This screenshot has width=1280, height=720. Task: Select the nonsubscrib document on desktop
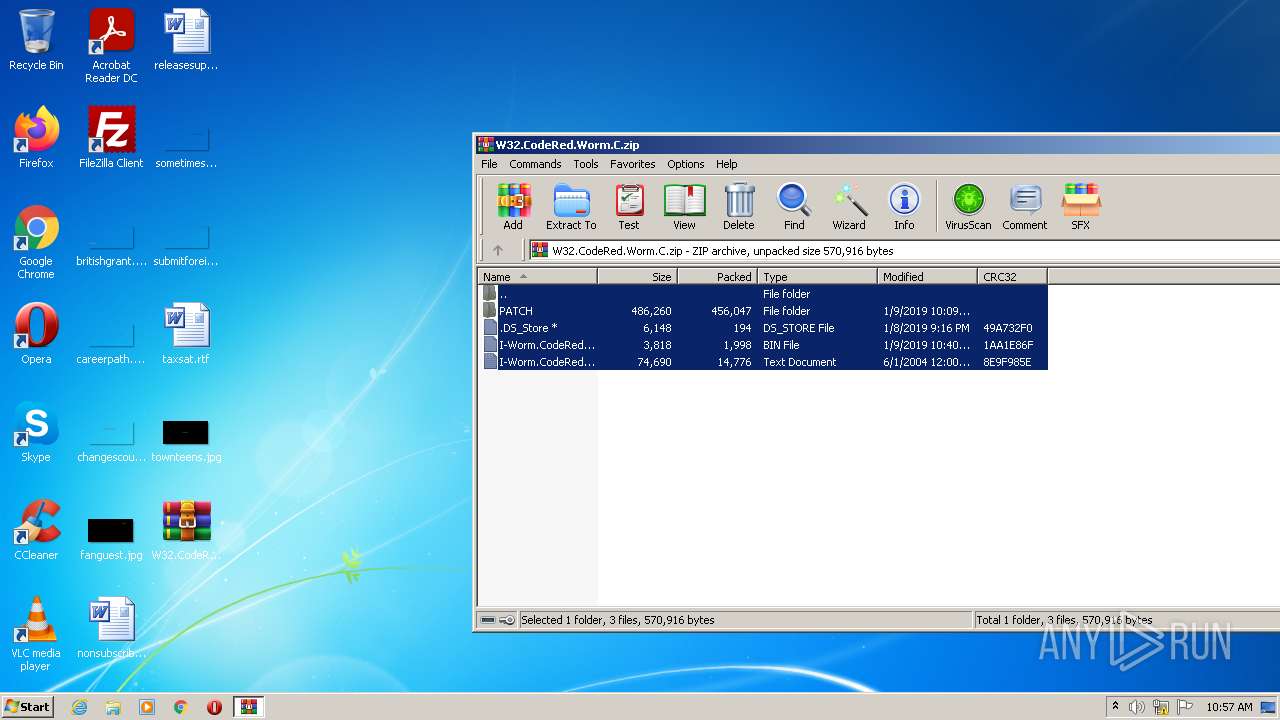point(111,628)
